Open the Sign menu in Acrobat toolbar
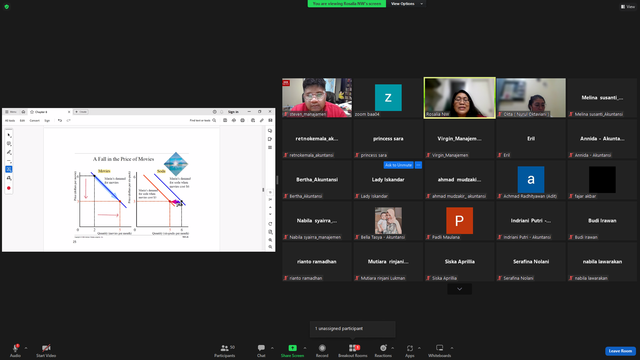The height and width of the screenshot is (360, 640). (47, 120)
